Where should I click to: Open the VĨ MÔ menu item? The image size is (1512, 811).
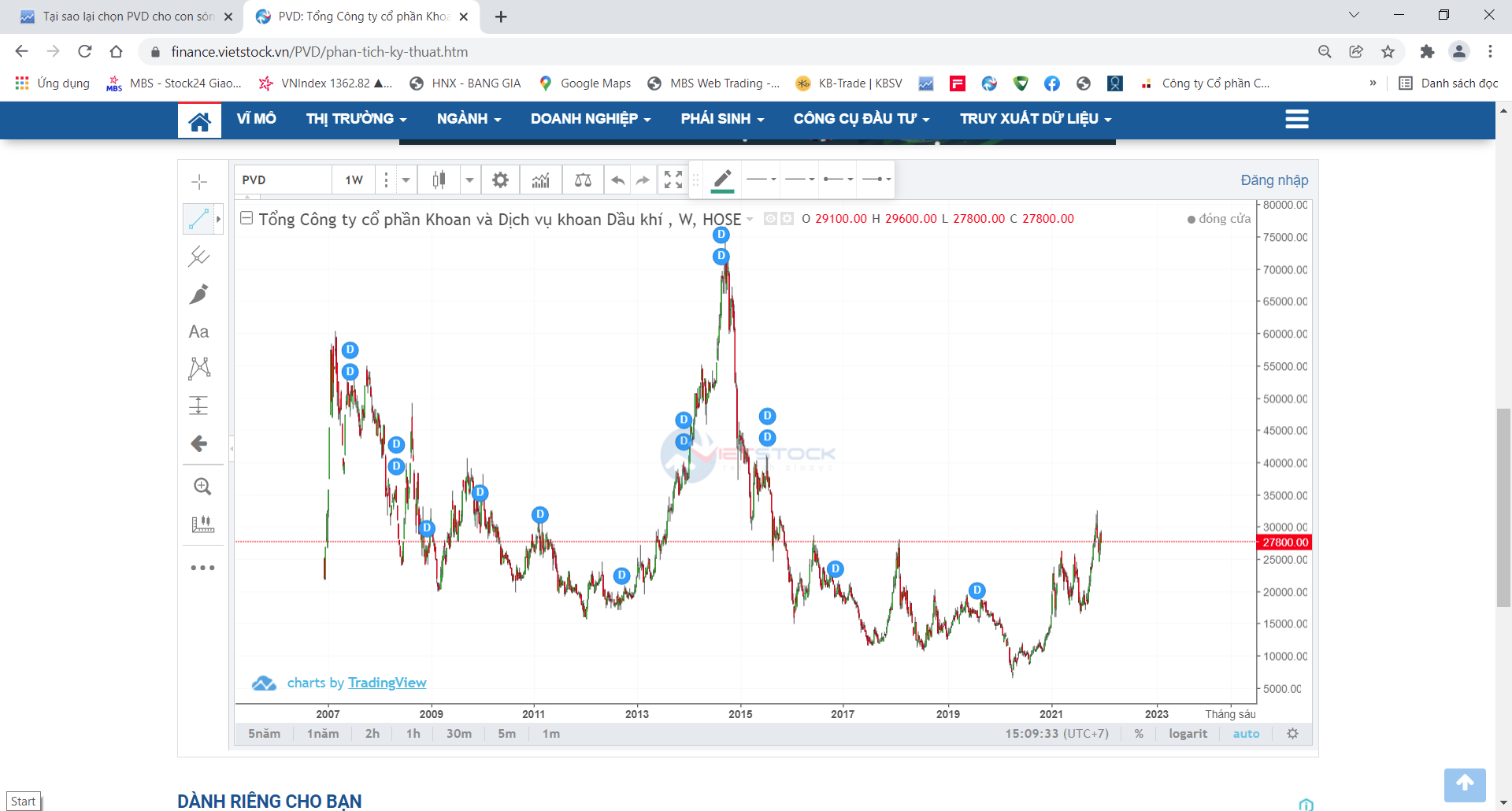(x=257, y=119)
